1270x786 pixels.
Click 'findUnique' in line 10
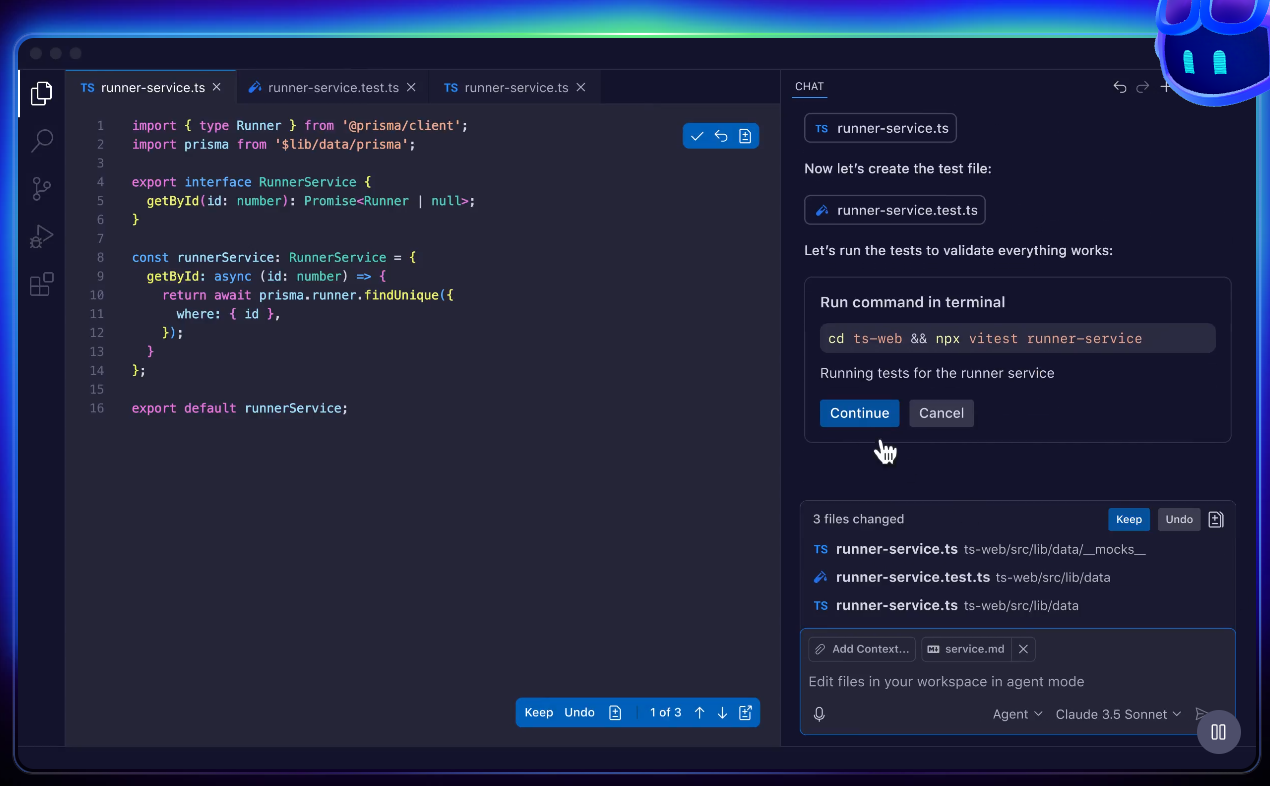pyautogui.click(x=402, y=295)
